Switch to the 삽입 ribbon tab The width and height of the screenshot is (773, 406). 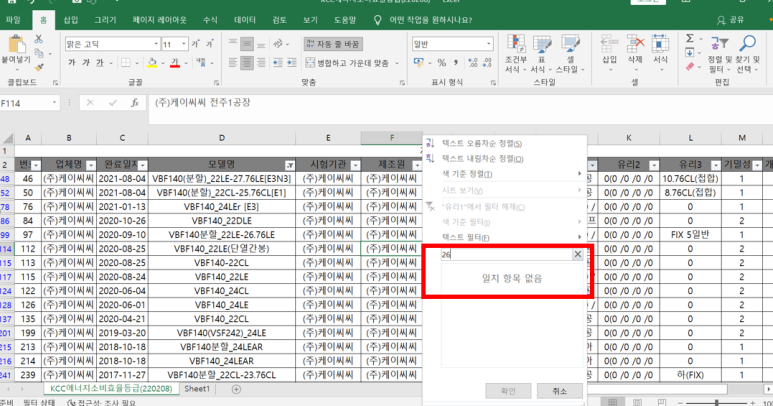pos(70,20)
